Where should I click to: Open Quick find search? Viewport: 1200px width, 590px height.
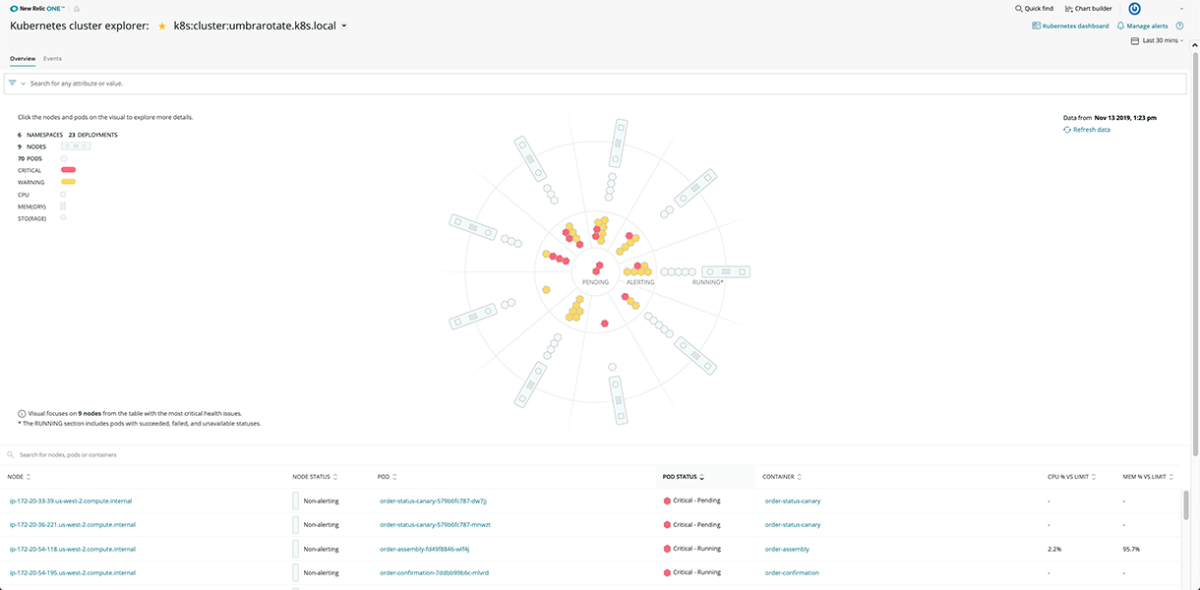tap(1033, 8)
